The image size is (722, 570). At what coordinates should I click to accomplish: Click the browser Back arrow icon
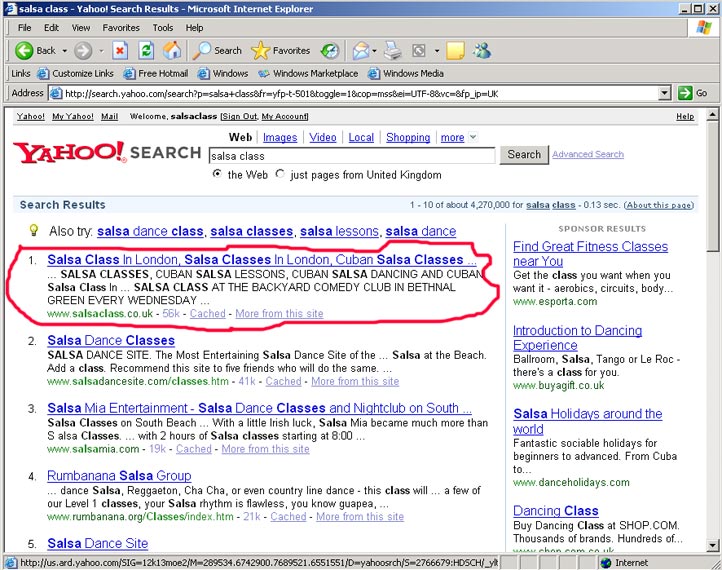(x=24, y=50)
